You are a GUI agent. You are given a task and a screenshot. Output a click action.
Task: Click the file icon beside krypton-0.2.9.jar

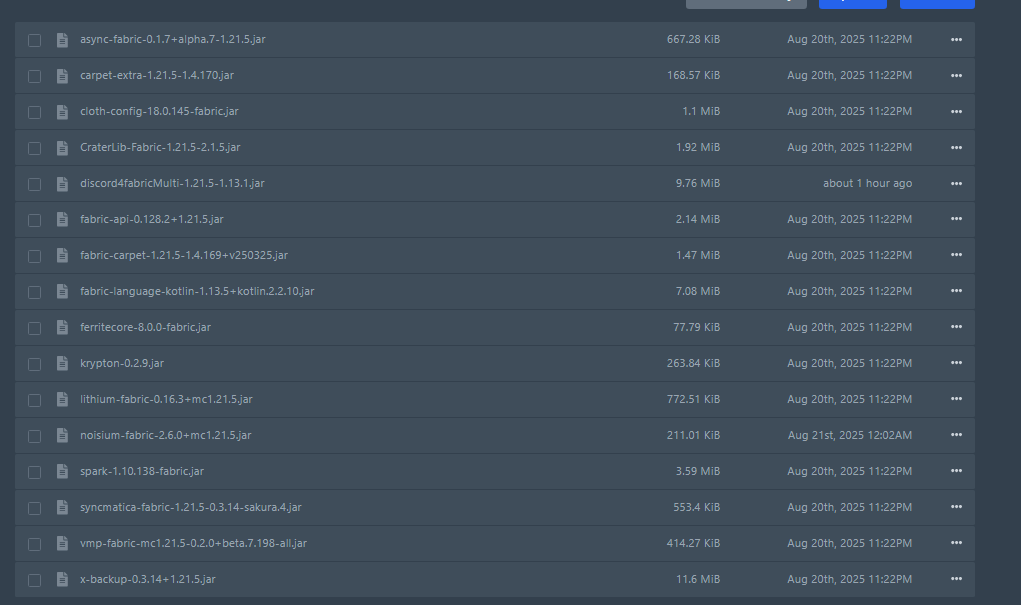[62, 364]
